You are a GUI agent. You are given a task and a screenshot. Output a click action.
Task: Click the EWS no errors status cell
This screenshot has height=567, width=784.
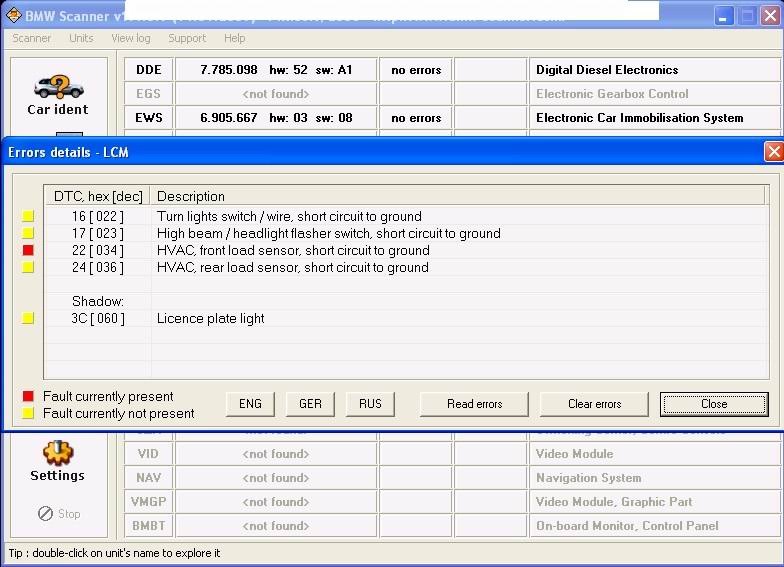click(x=416, y=118)
